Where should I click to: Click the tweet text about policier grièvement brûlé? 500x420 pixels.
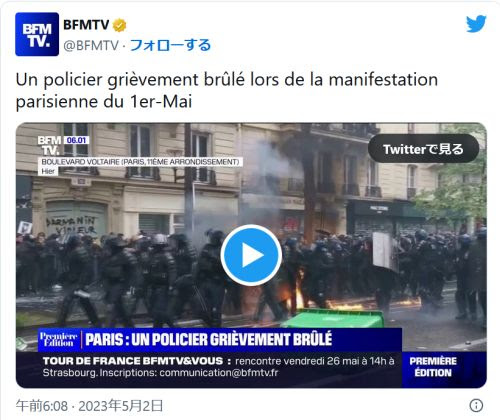click(227, 91)
